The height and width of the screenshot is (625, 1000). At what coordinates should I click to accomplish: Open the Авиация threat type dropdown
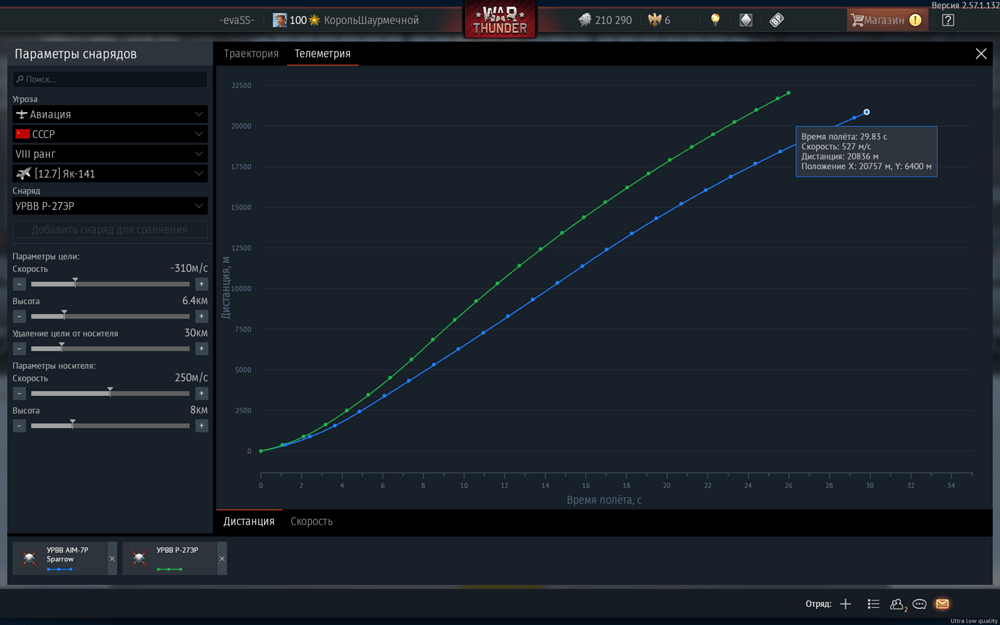(x=110, y=114)
